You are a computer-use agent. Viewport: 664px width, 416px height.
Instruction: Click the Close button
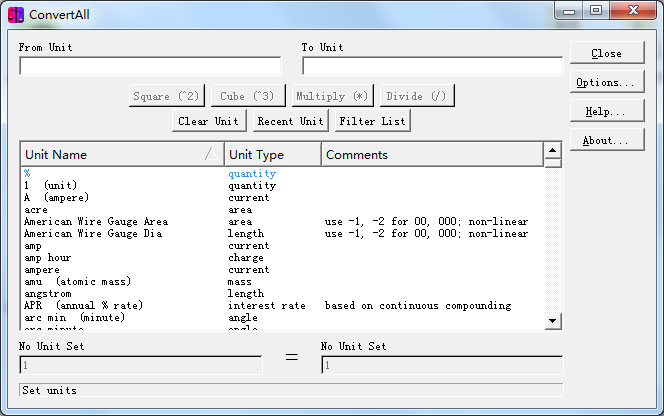(x=606, y=53)
